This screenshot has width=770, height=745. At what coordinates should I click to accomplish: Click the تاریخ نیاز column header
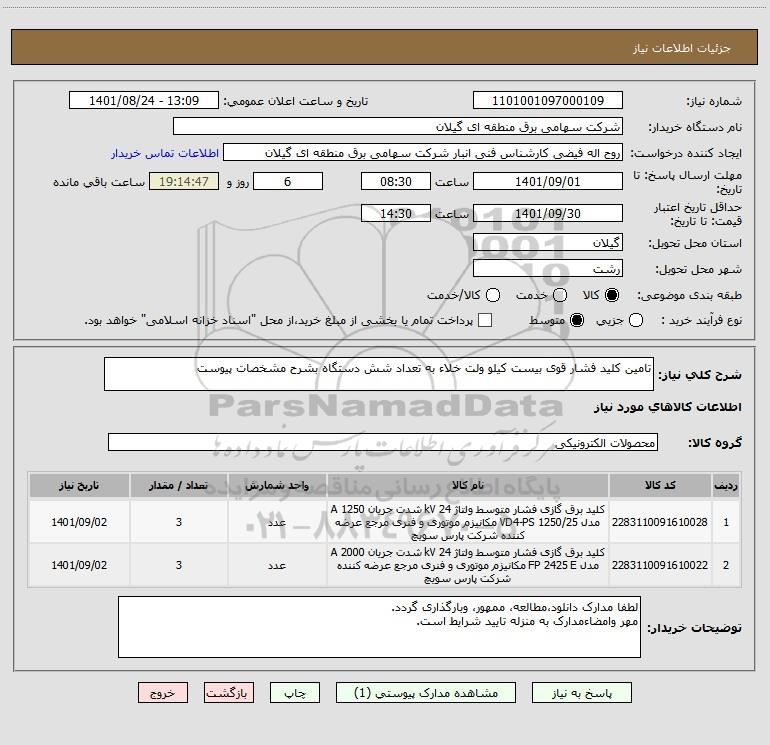(x=79, y=485)
